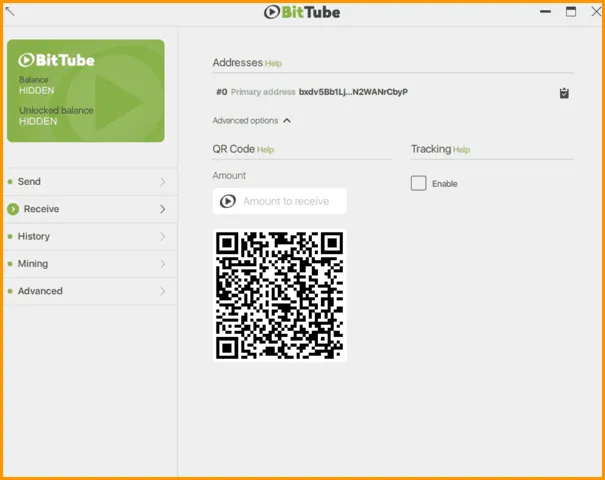605x480 pixels.
Task: Open Help link next to Tracking
Action: [461, 150]
